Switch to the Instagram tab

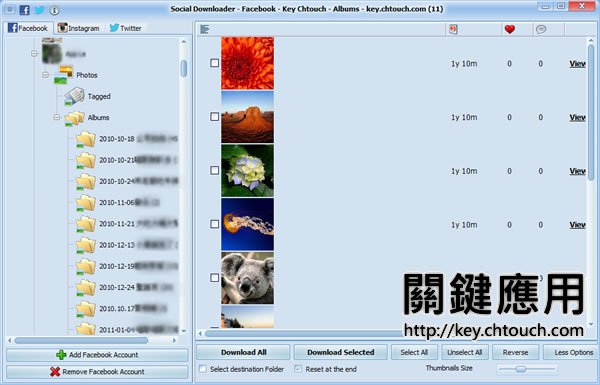point(78,28)
